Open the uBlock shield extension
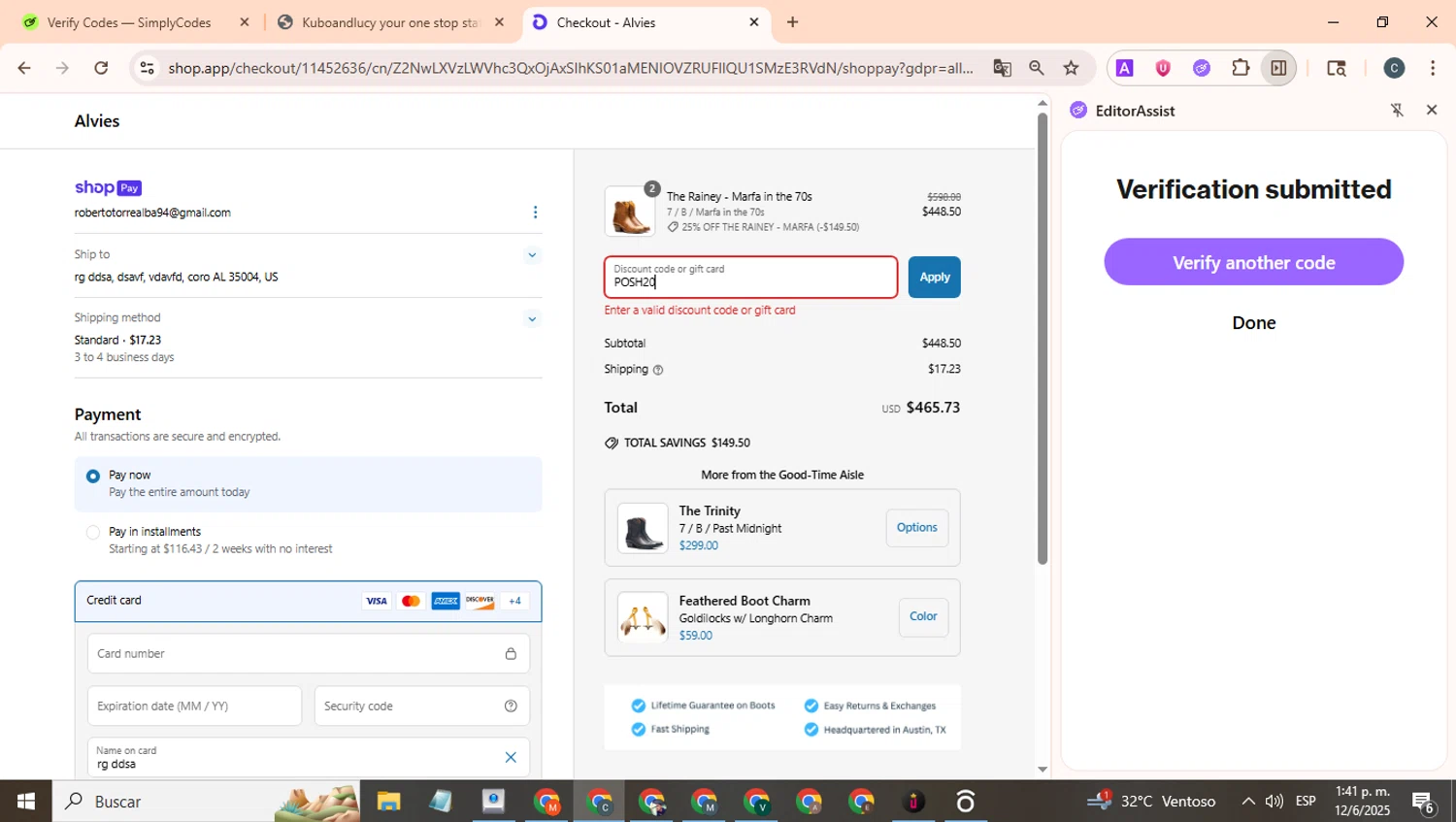The height and width of the screenshot is (822, 1456). pyautogui.click(x=1163, y=68)
